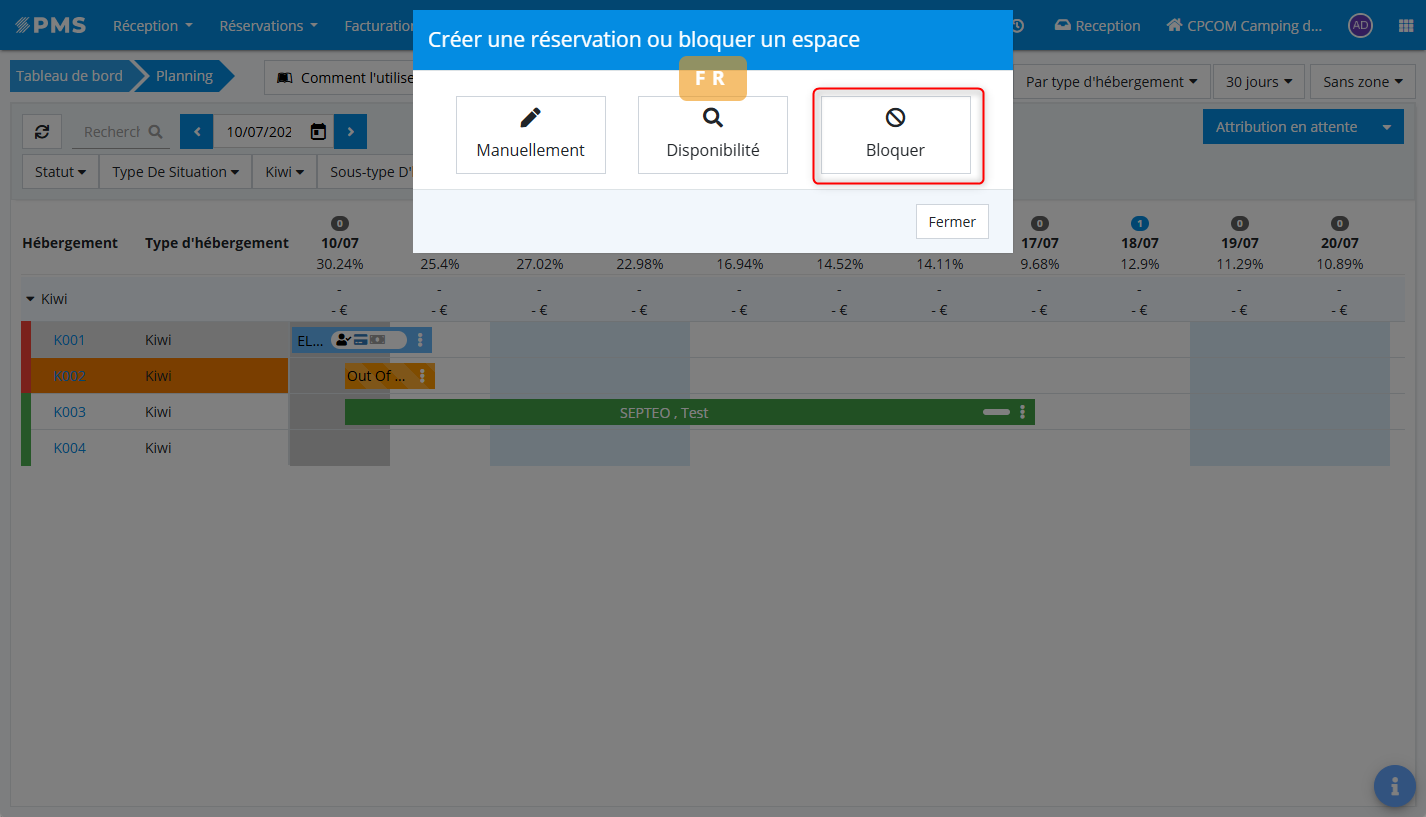The width and height of the screenshot is (1426, 817).
Task: Open the Réservations menu
Action: pos(268,26)
